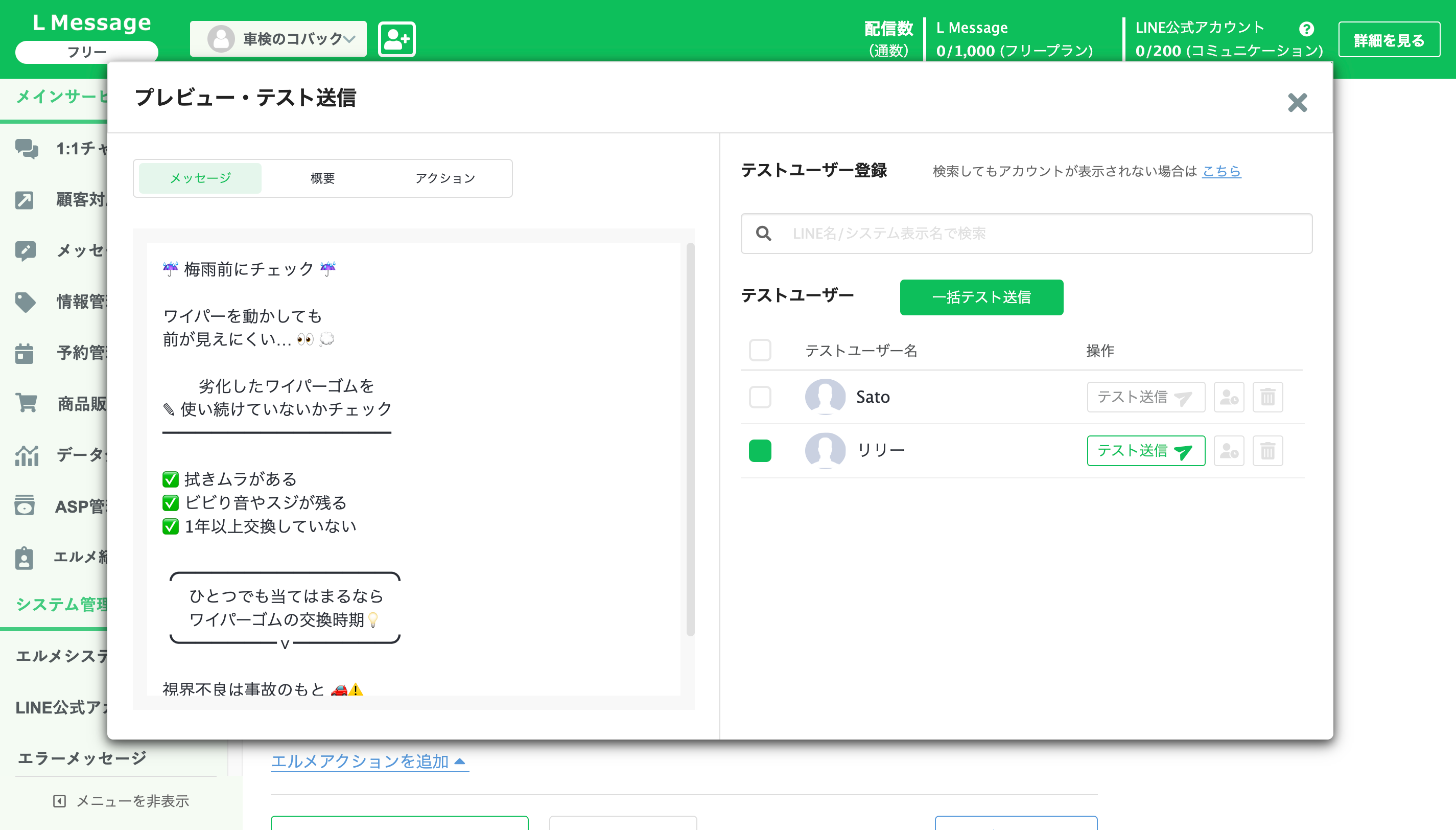
Task: Click リリー's avatar image
Action: click(826, 451)
